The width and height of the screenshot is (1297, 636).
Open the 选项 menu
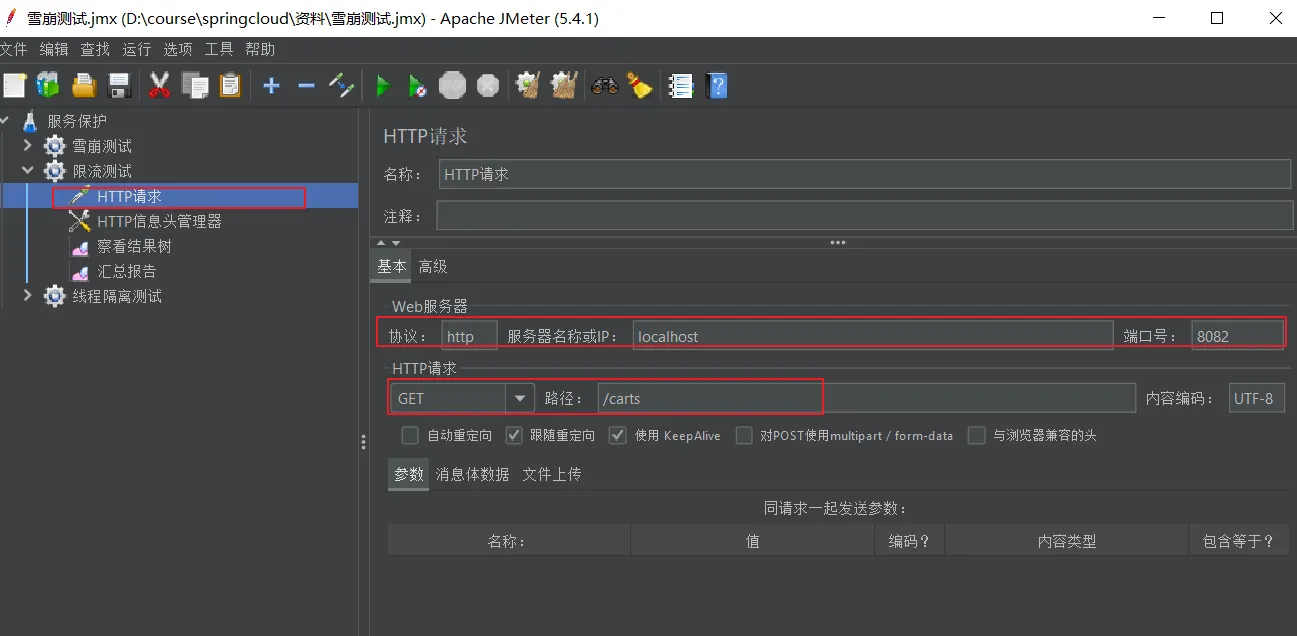(x=178, y=49)
